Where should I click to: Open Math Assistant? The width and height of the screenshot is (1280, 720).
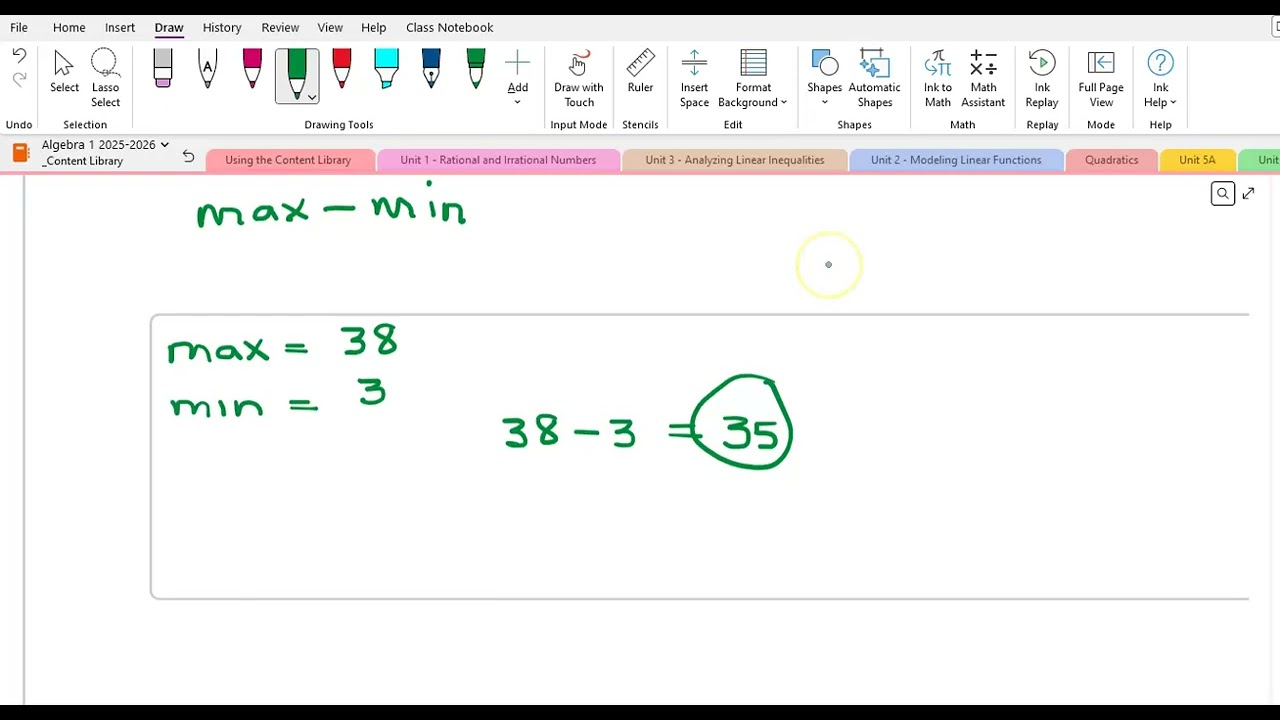coord(983,78)
